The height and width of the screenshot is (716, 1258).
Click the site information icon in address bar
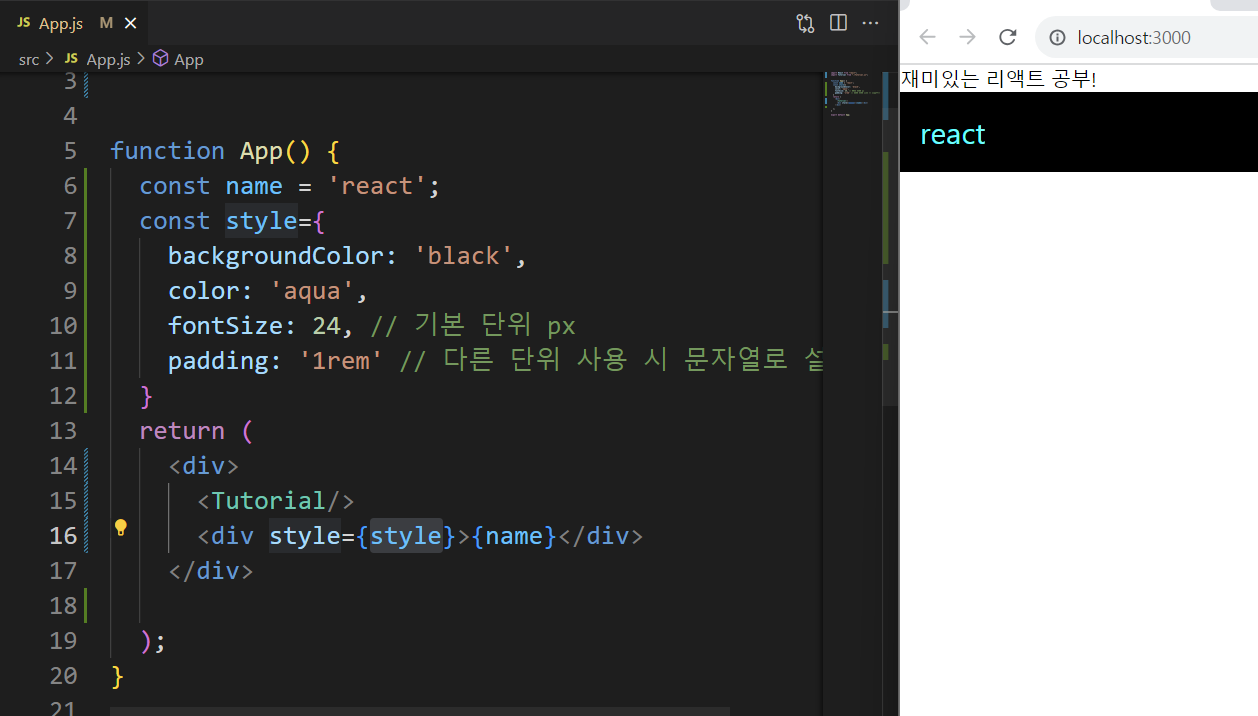[1057, 38]
